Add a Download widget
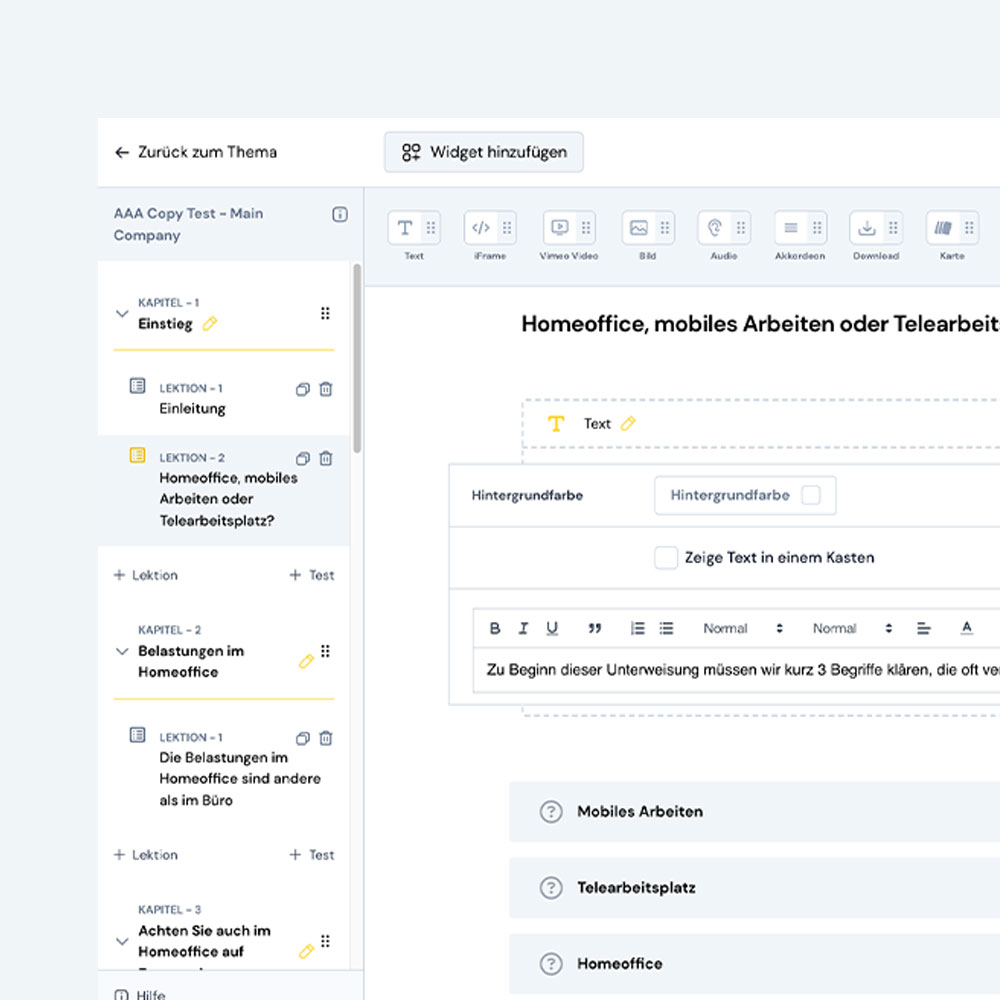Viewport: 1000px width, 1000px height. tap(868, 227)
